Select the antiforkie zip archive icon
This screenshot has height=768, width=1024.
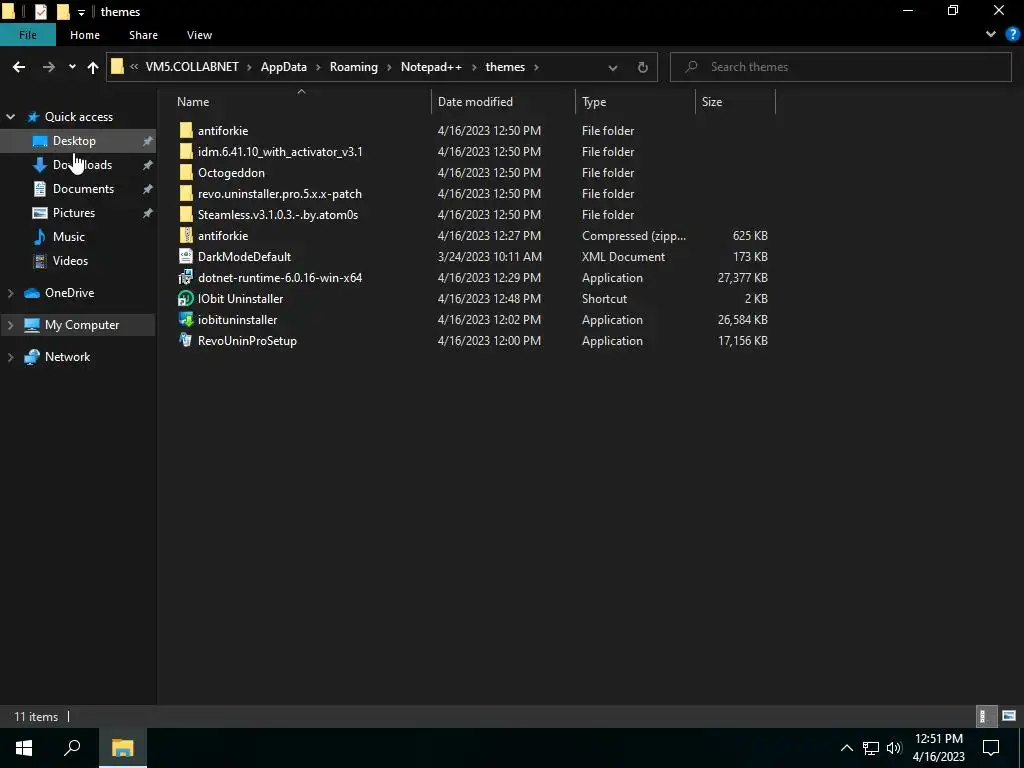[x=186, y=235]
